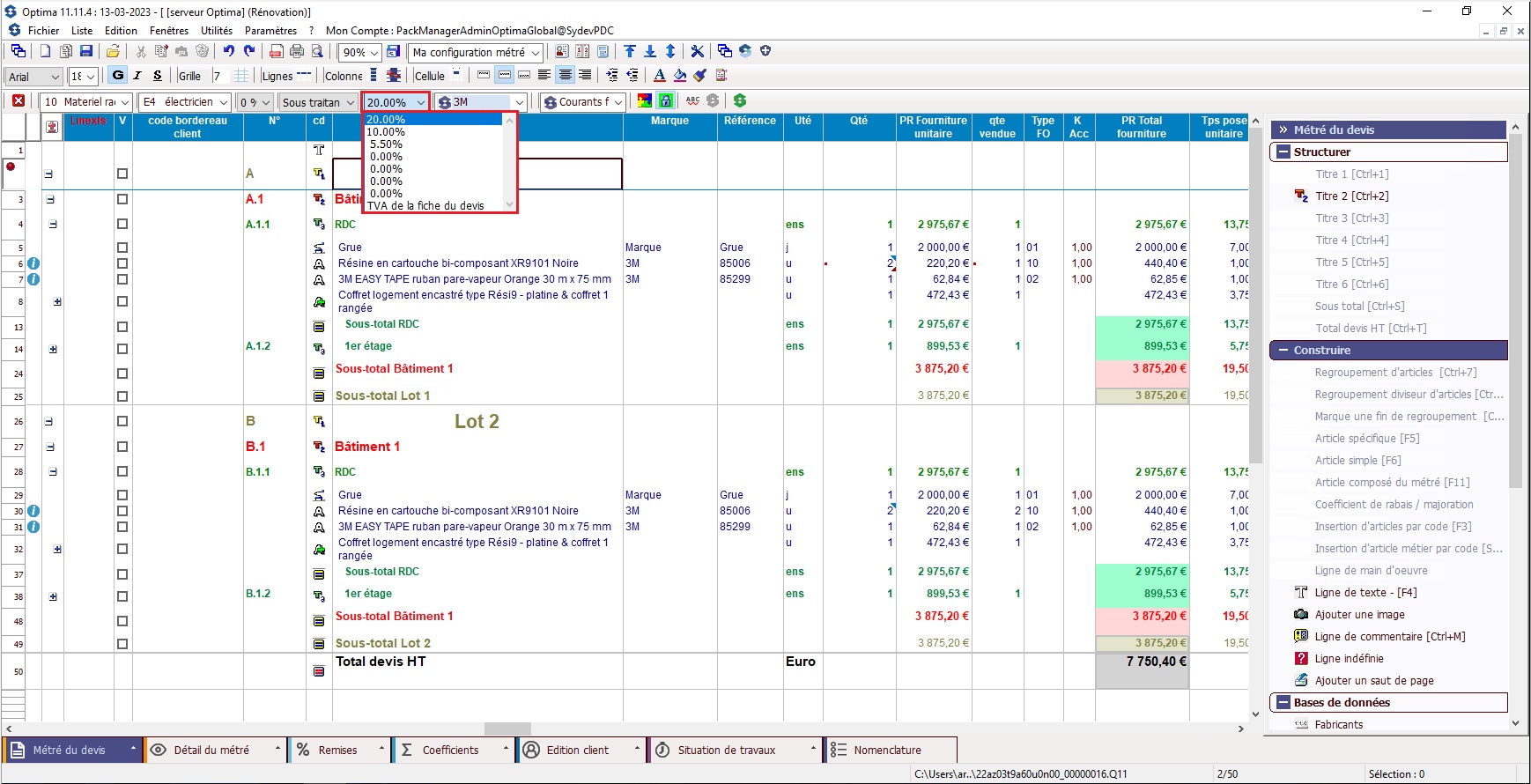This screenshot has width=1531, height=784.
Task: Click the Grille grid icon
Action: coord(241,76)
